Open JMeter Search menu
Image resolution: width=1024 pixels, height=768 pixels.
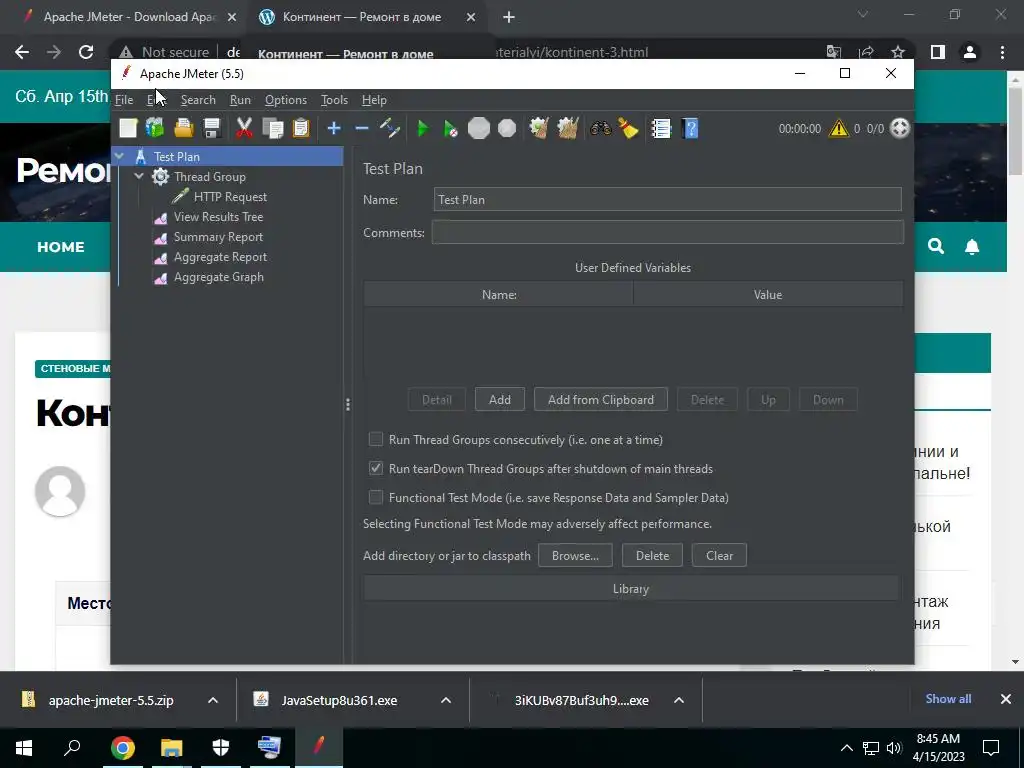point(198,100)
